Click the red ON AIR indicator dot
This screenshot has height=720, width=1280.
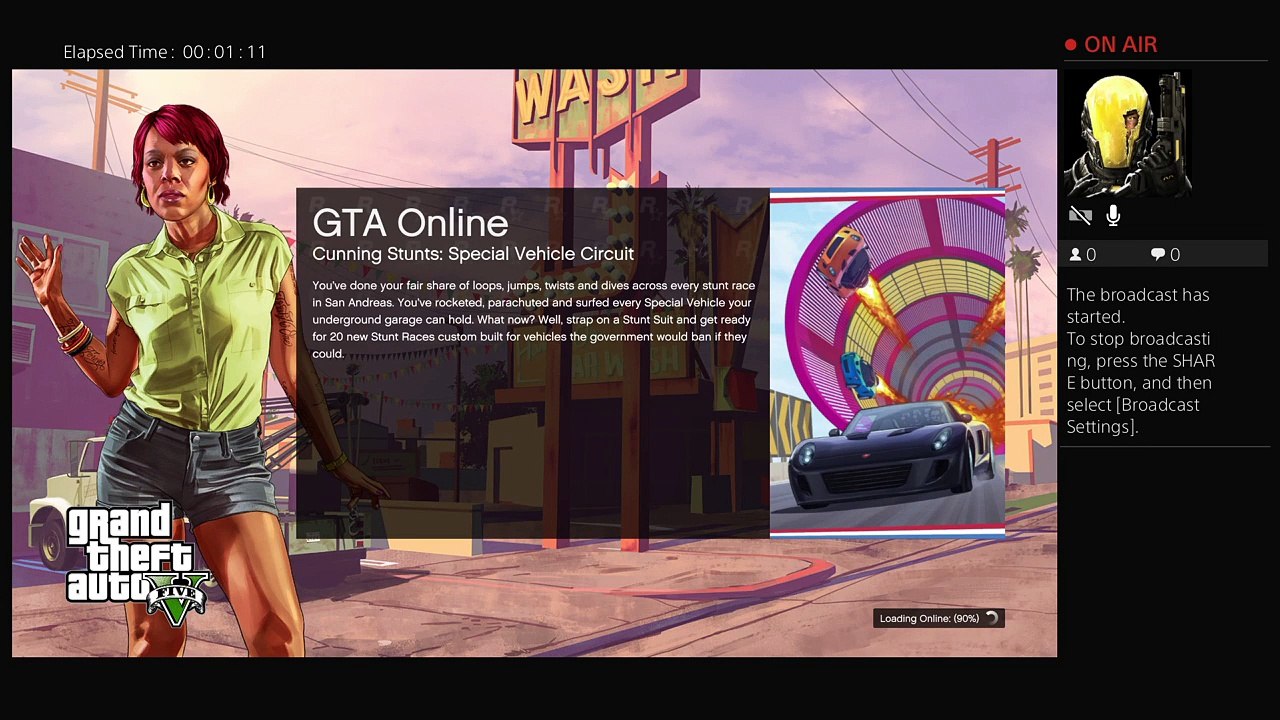click(x=1071, y=45)
